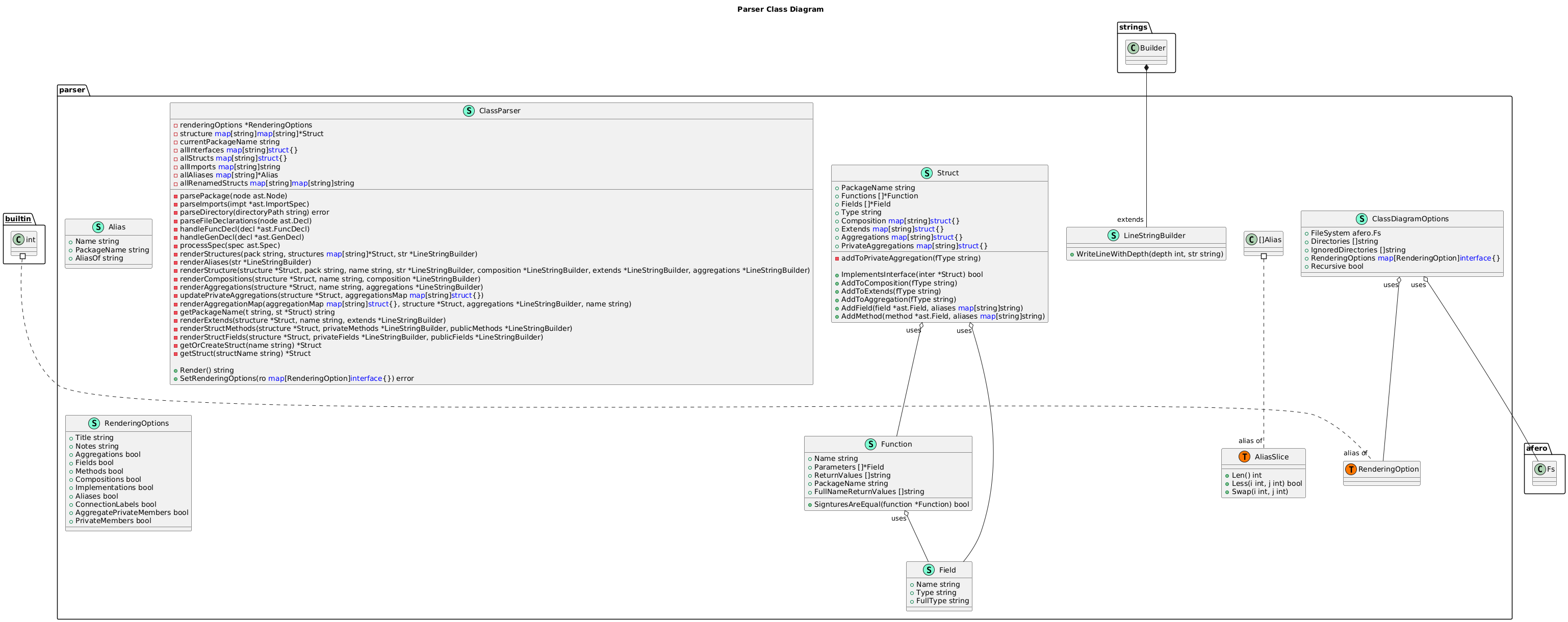This screenshot has height=622, width=1568.
Task: Click the green S icon of ClassParser
Action: tap(468, 111)
